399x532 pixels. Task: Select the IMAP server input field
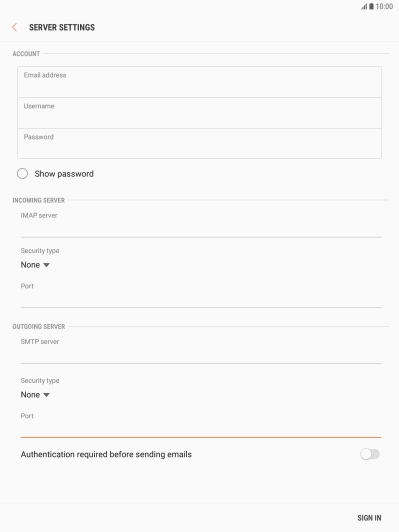(201, 229)
